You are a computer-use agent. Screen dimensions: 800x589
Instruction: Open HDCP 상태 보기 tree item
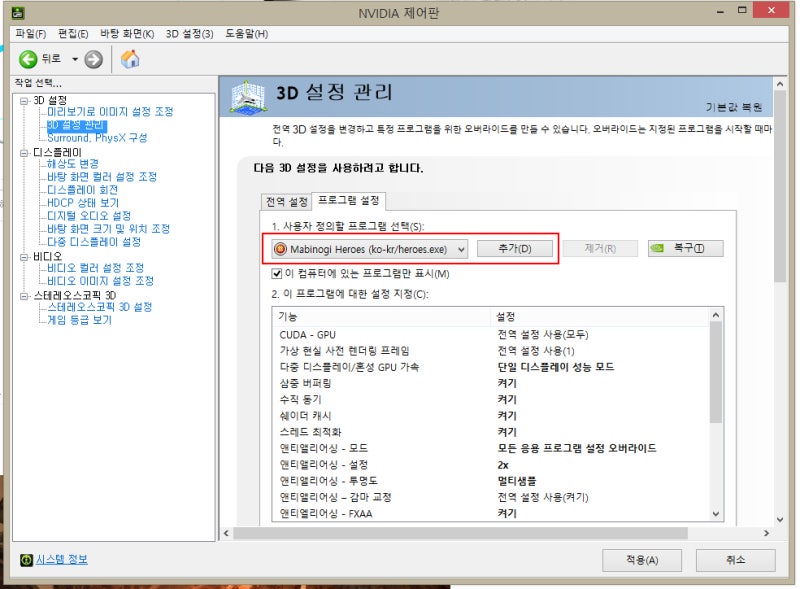83,203
